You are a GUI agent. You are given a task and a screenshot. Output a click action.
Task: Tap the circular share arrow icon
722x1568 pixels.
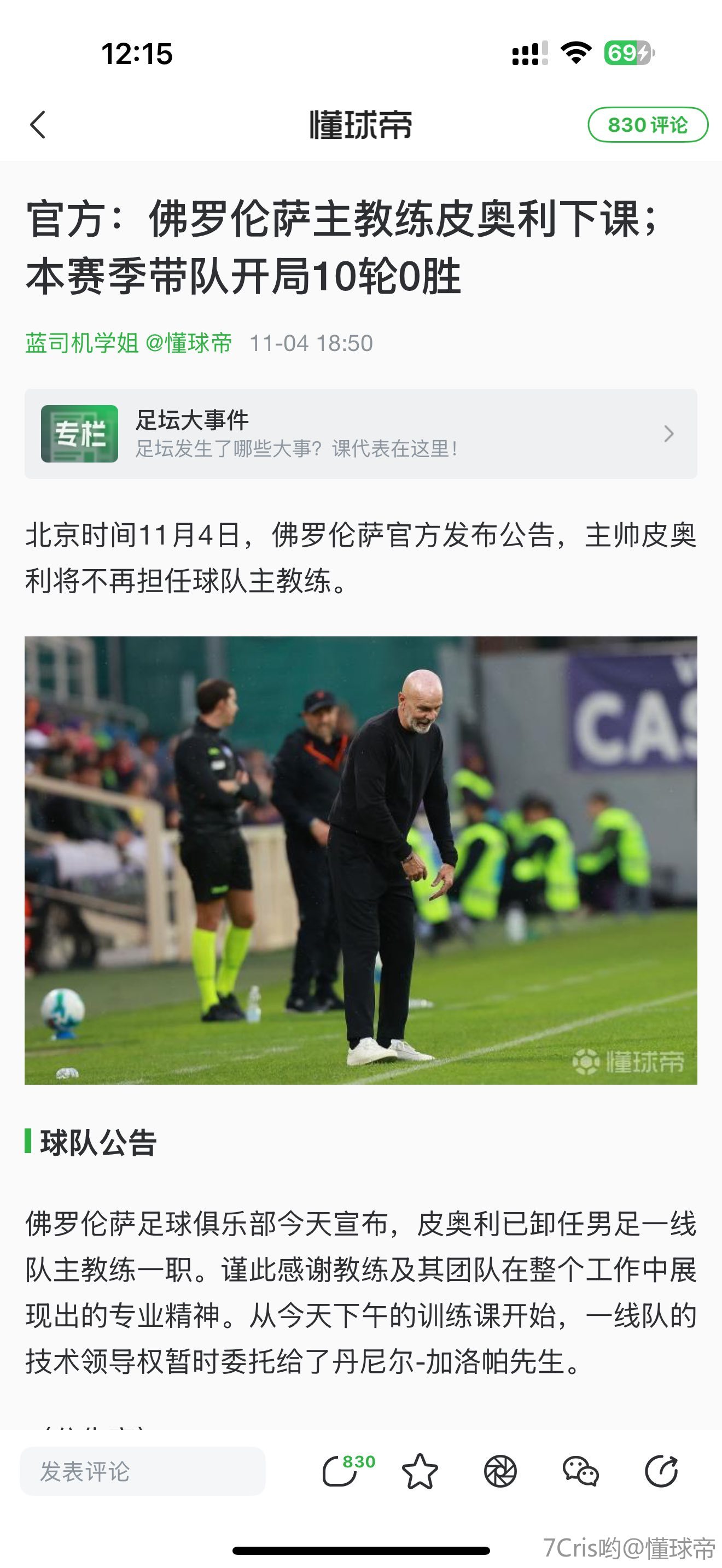click(661, 1471)
